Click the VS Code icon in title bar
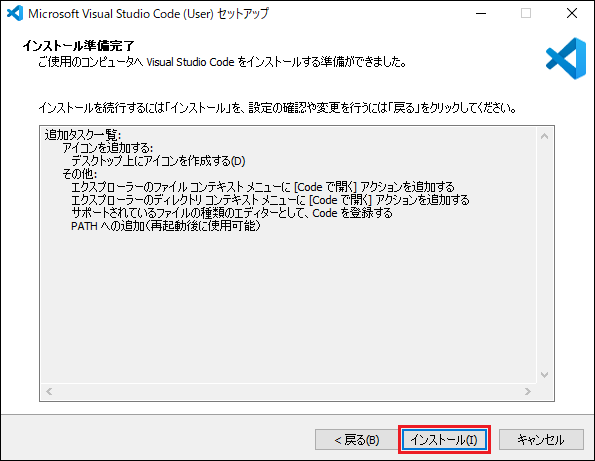This screenshot has height=461, width=595. 15,14
